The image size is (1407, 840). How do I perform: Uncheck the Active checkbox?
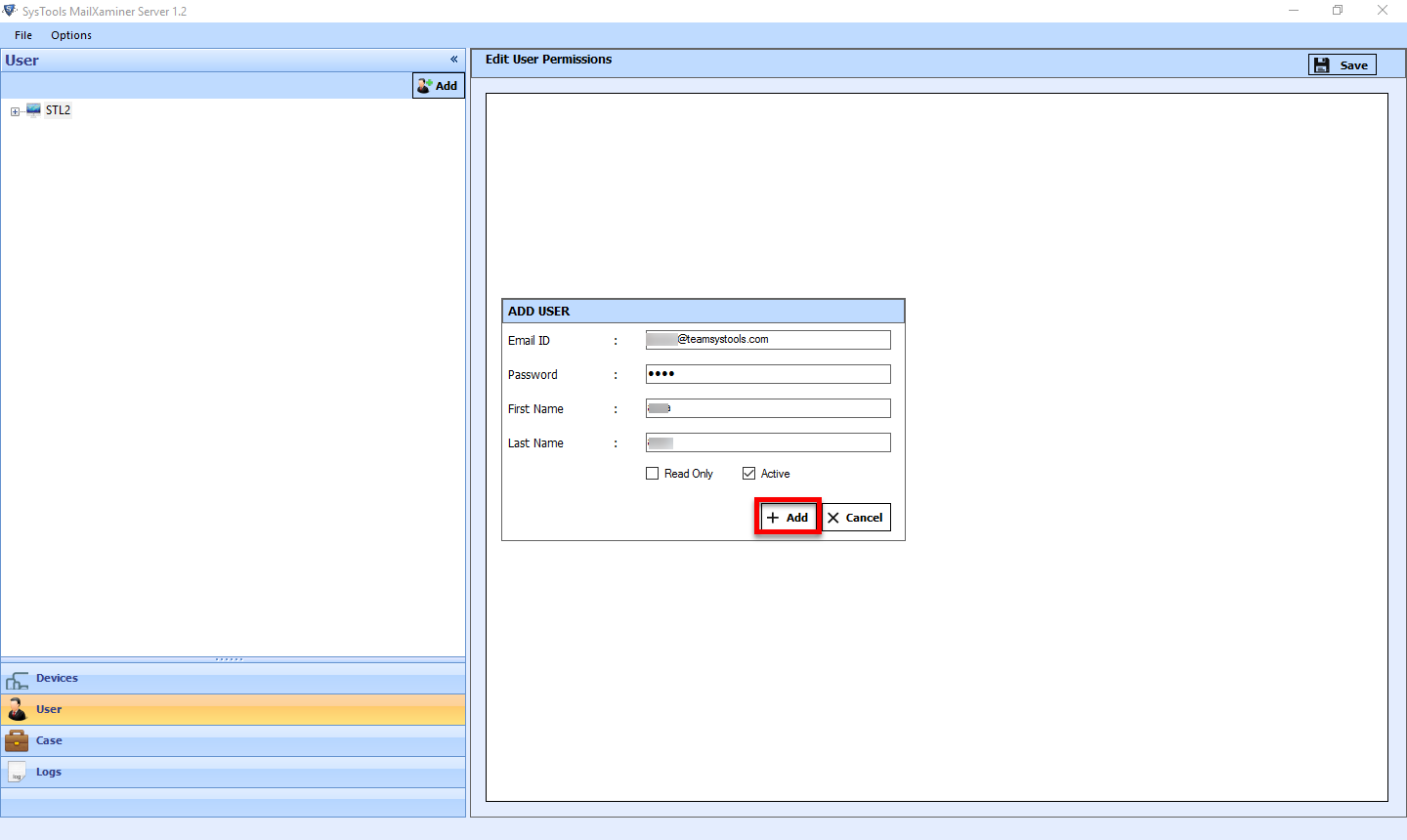(749, 474)
